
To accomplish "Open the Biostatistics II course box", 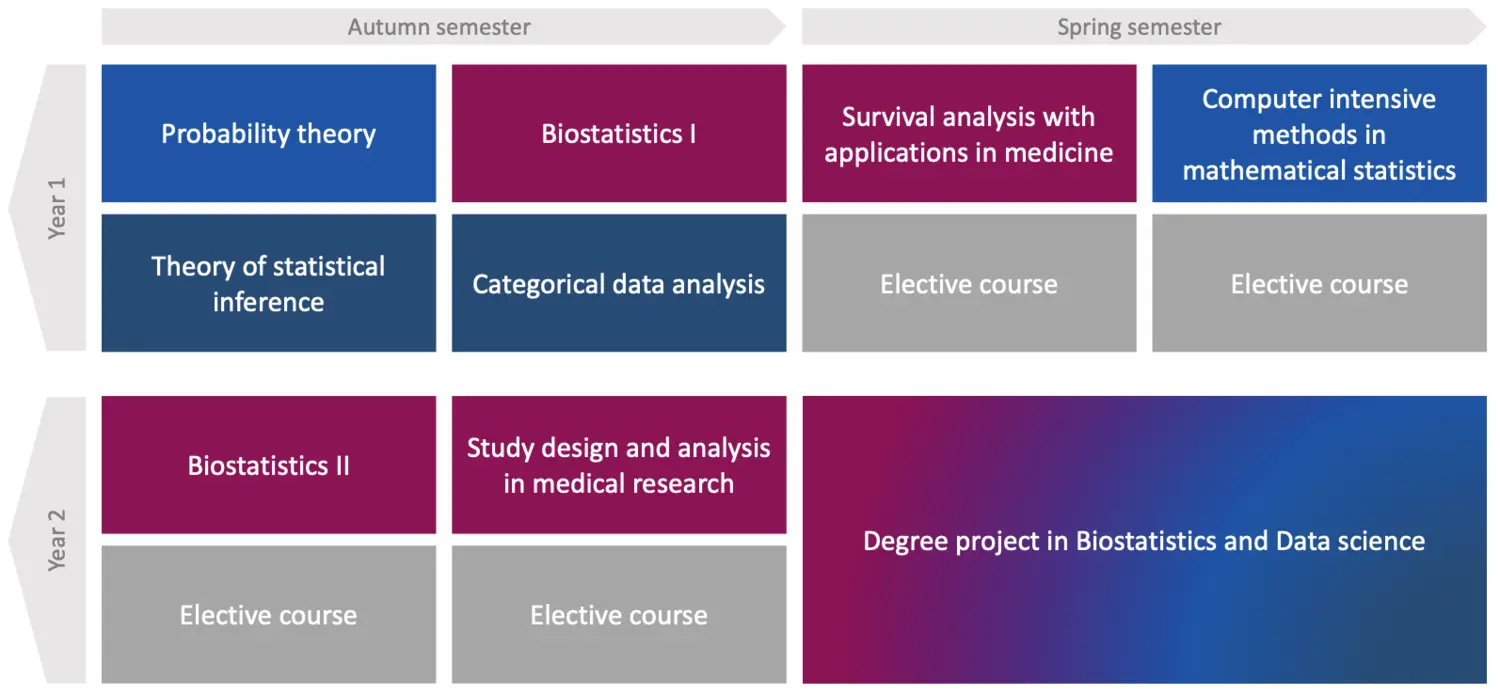I will point(269,465).
